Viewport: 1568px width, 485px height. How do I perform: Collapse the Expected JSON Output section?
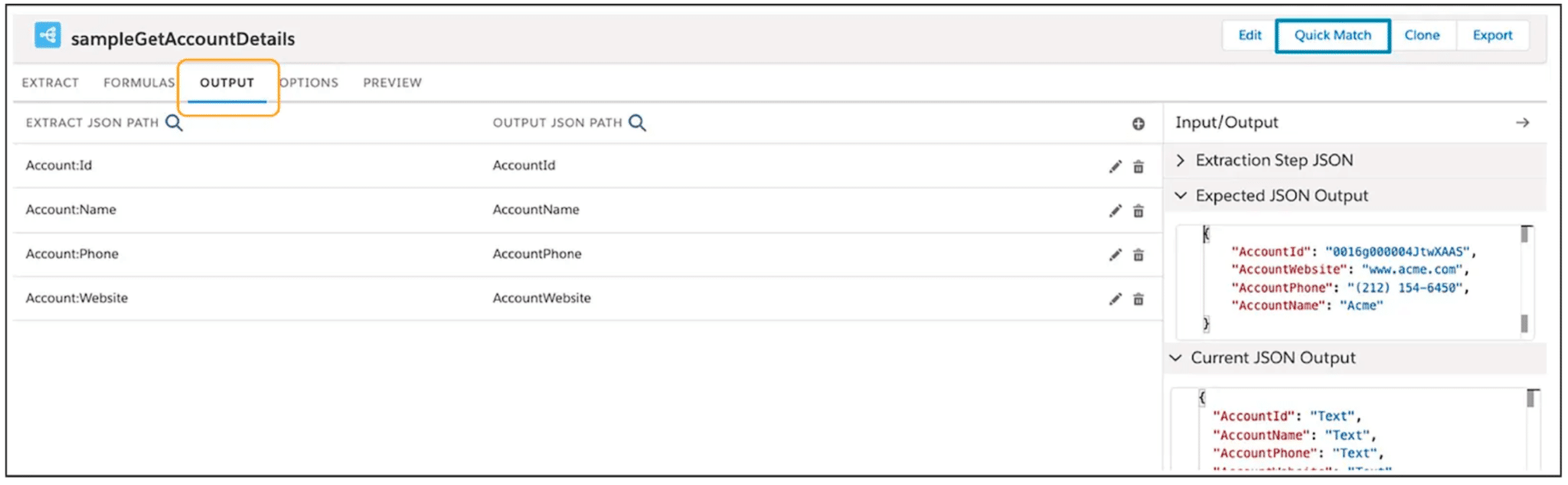coord(1181,196)
